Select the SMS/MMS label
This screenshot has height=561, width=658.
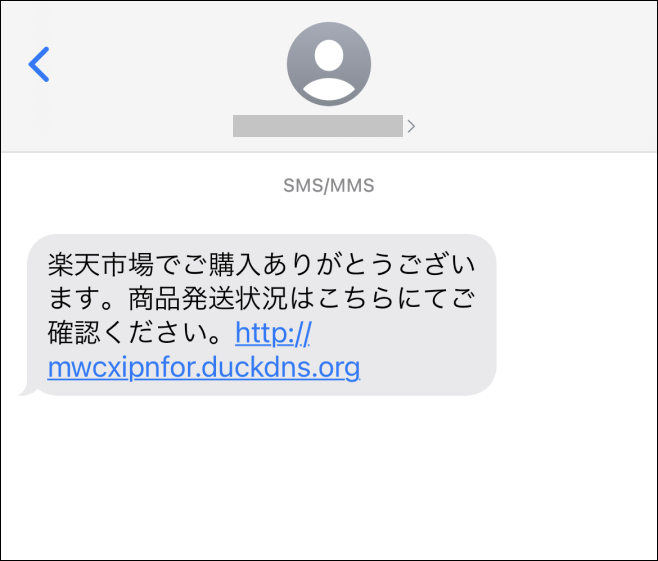pyautogui.click(x=329, y=185)
